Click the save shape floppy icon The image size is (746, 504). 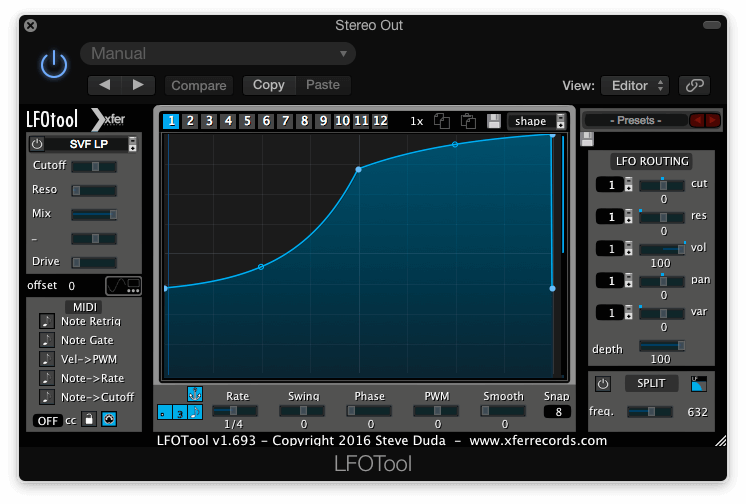click(x=494, y=121)
